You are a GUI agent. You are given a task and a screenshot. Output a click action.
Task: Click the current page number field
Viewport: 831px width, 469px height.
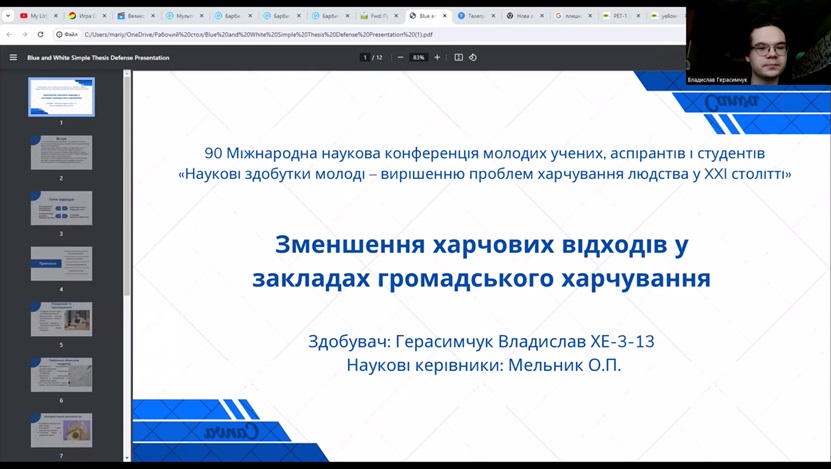pos(365,57)
